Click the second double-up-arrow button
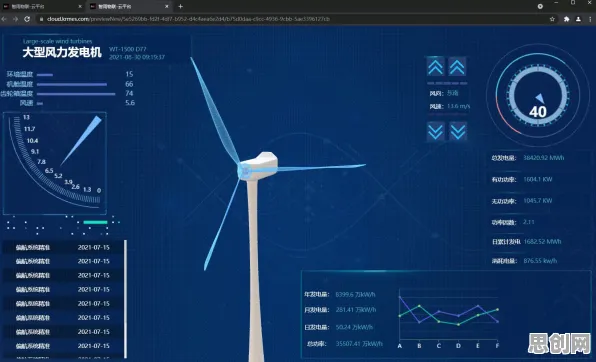The image size is (596, 362). coord(457,67)
